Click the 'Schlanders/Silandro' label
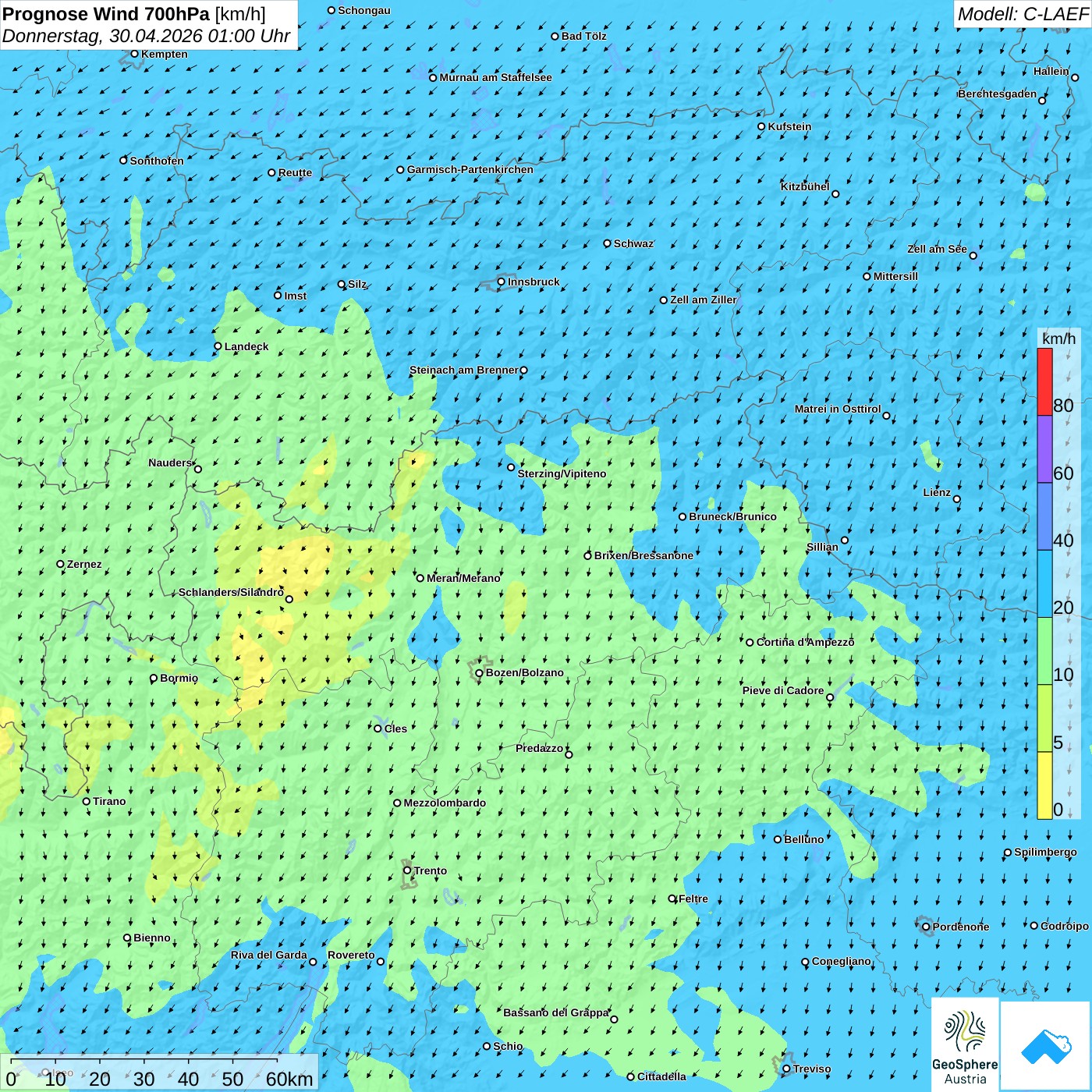This screenshot has height=1092, width=1092. 231,592
